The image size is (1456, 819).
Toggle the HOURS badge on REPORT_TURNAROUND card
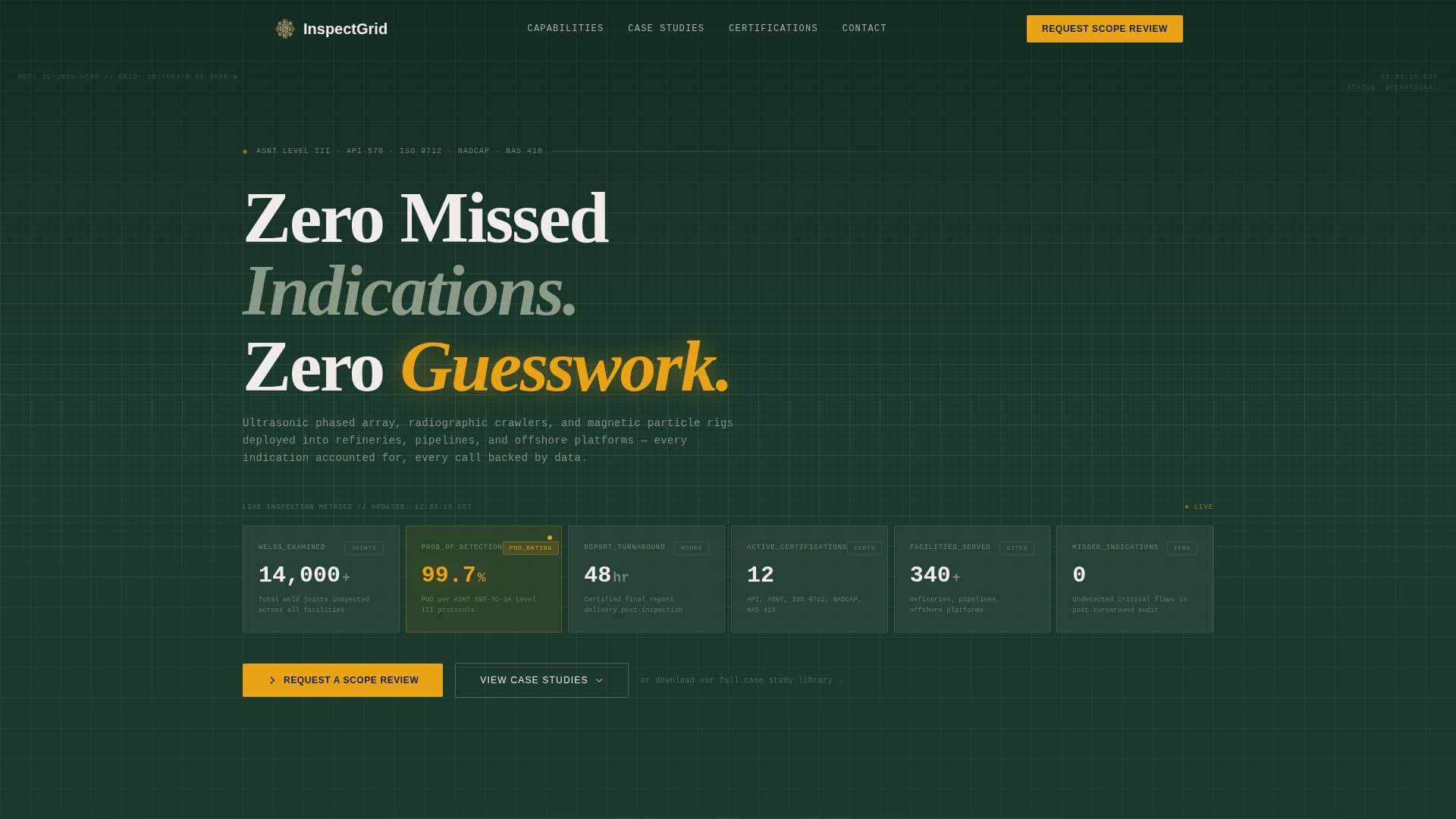(x=691, y=548)
